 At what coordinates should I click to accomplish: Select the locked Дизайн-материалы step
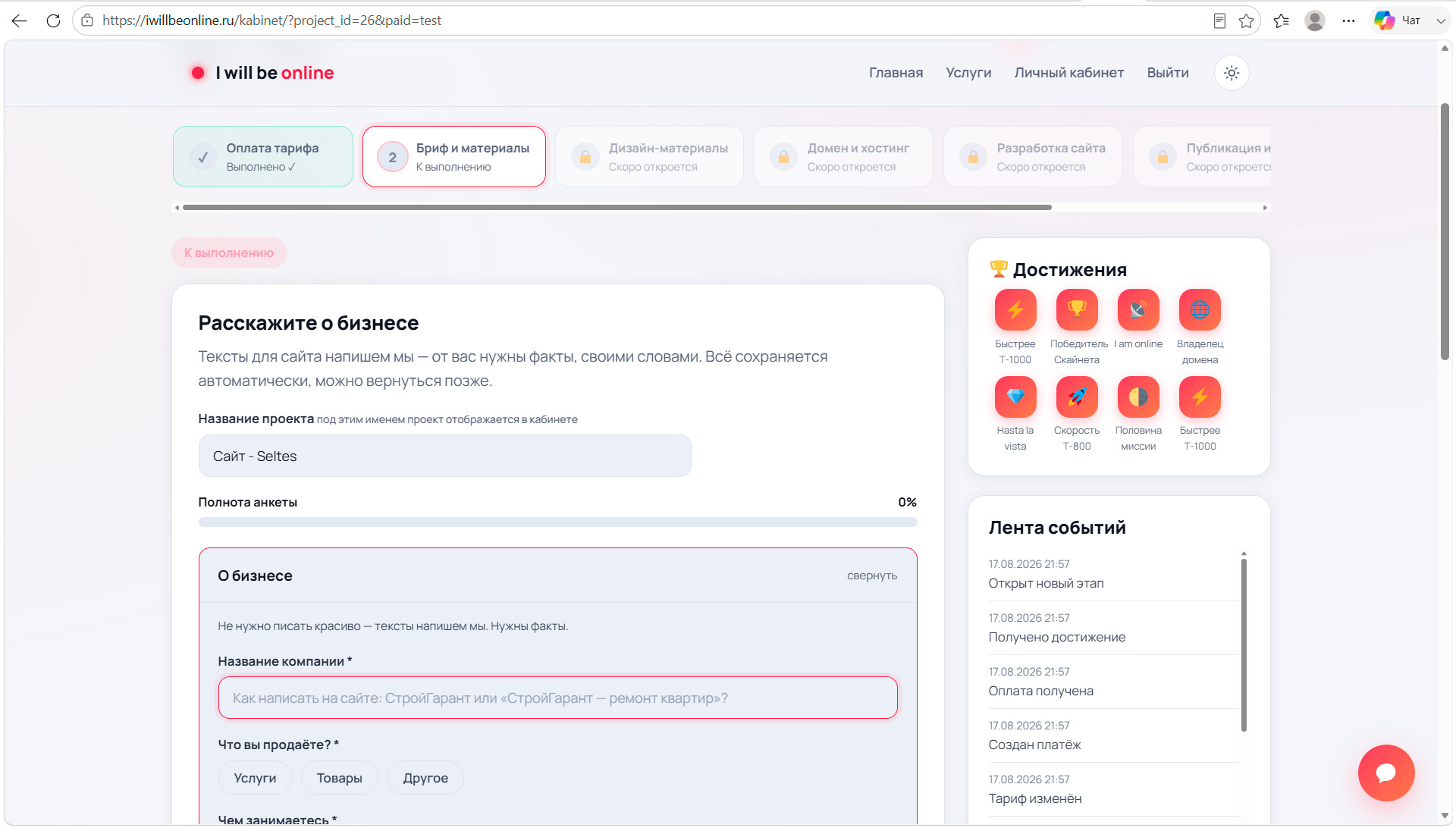[x=650, y=156]
